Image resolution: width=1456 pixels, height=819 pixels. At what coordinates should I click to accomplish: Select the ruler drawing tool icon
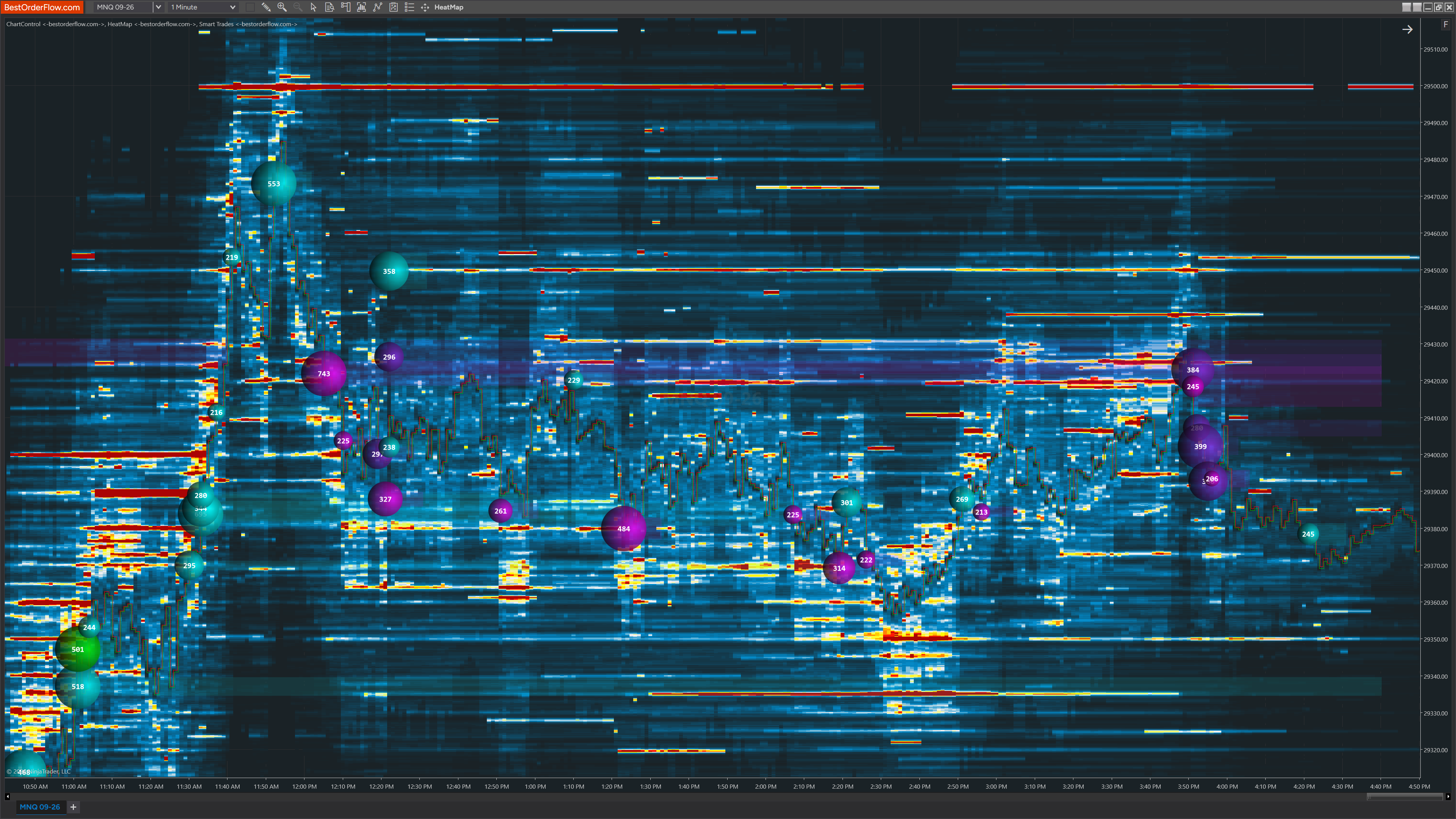point(266,7)
